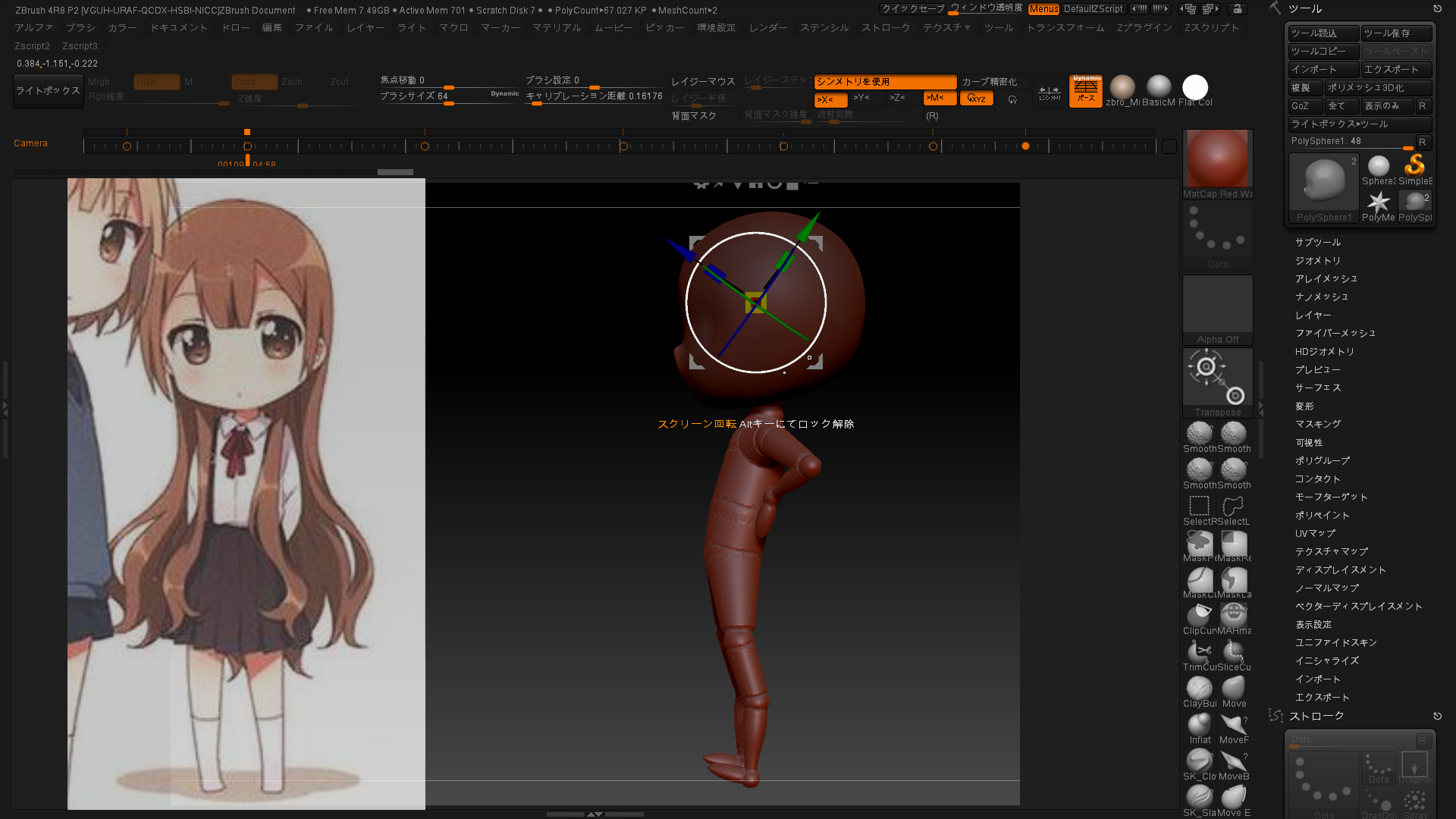Select the PolyMesh star tool icon
Viewport: 1456px width, 819px height.
point(1378,202)
